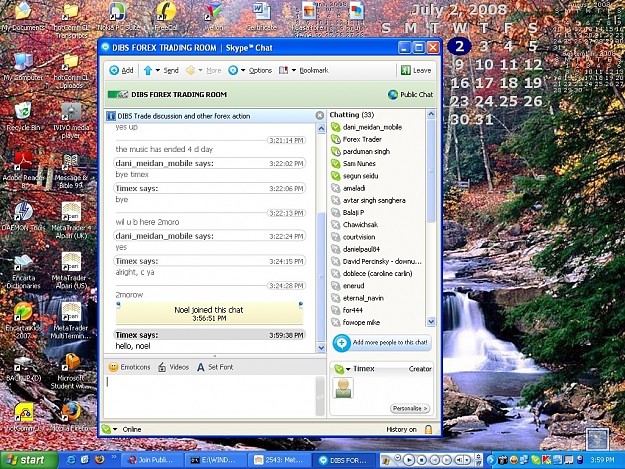Open Adobe Reader desktop shortcut
Screen dimensions: 625x469
23,170
